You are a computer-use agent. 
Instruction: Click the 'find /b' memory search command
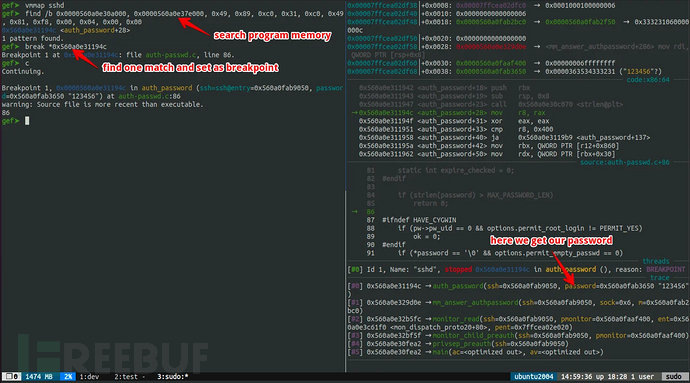click(x=172, y=18)
